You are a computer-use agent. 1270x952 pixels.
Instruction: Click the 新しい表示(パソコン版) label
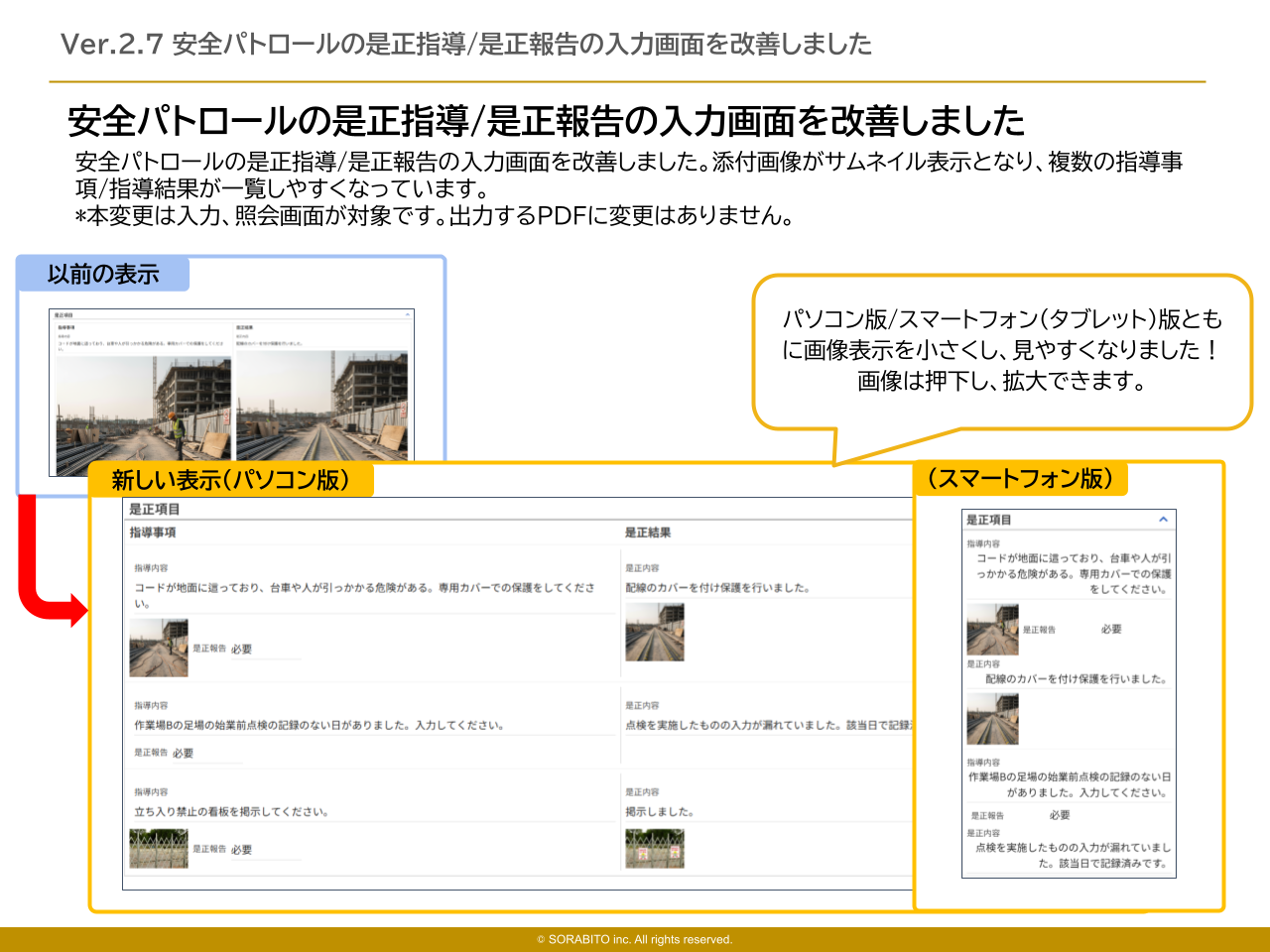tap(231, 480)
